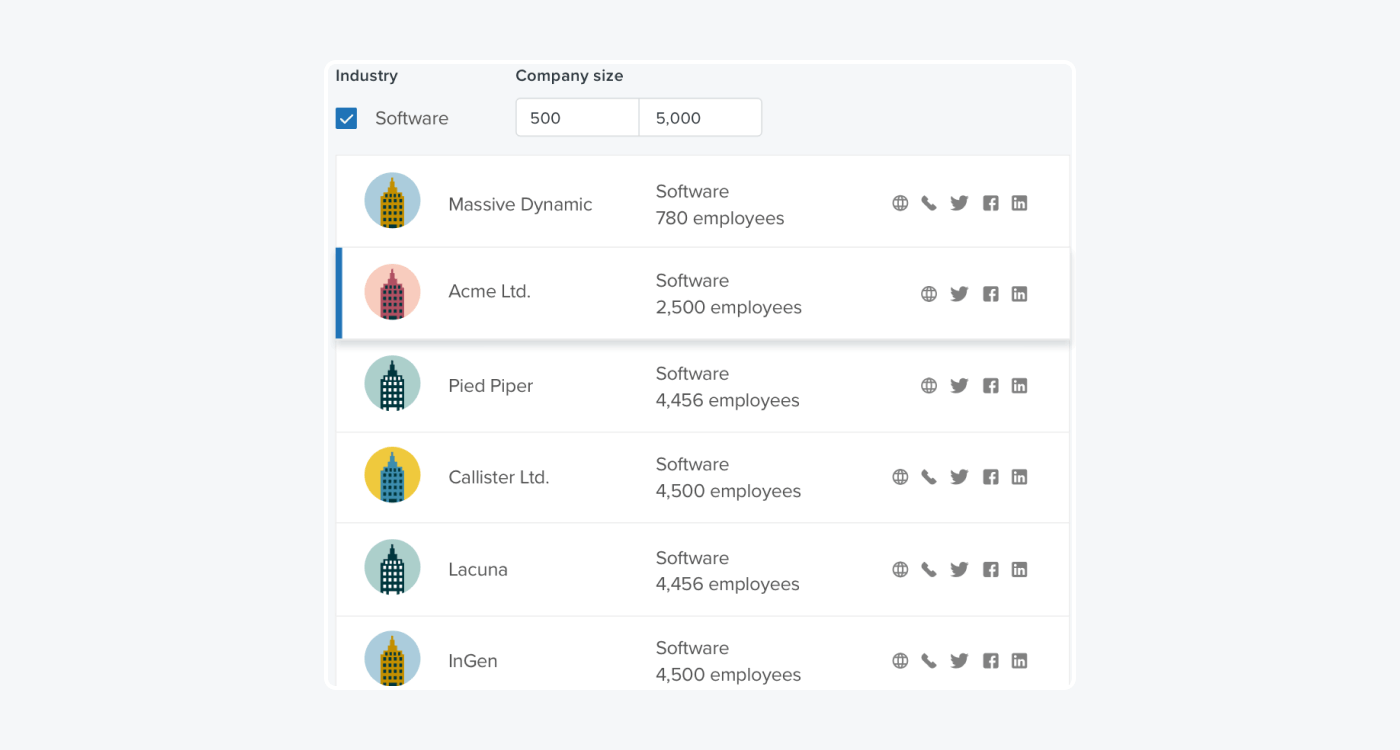Open Pied Piper's LinkedIn profile

[1019, 385]
